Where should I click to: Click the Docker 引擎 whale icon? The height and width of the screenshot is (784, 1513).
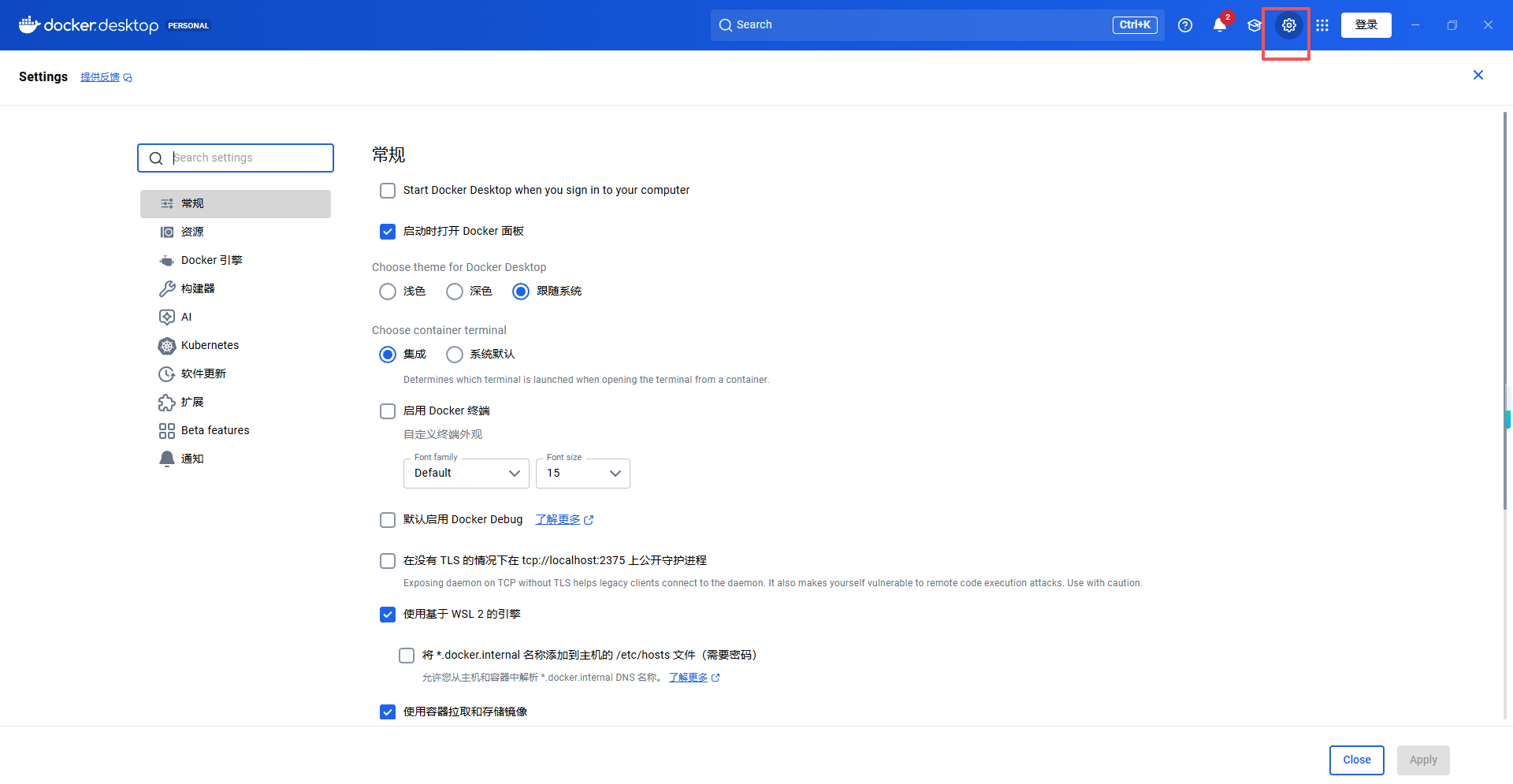pos(167,261)
